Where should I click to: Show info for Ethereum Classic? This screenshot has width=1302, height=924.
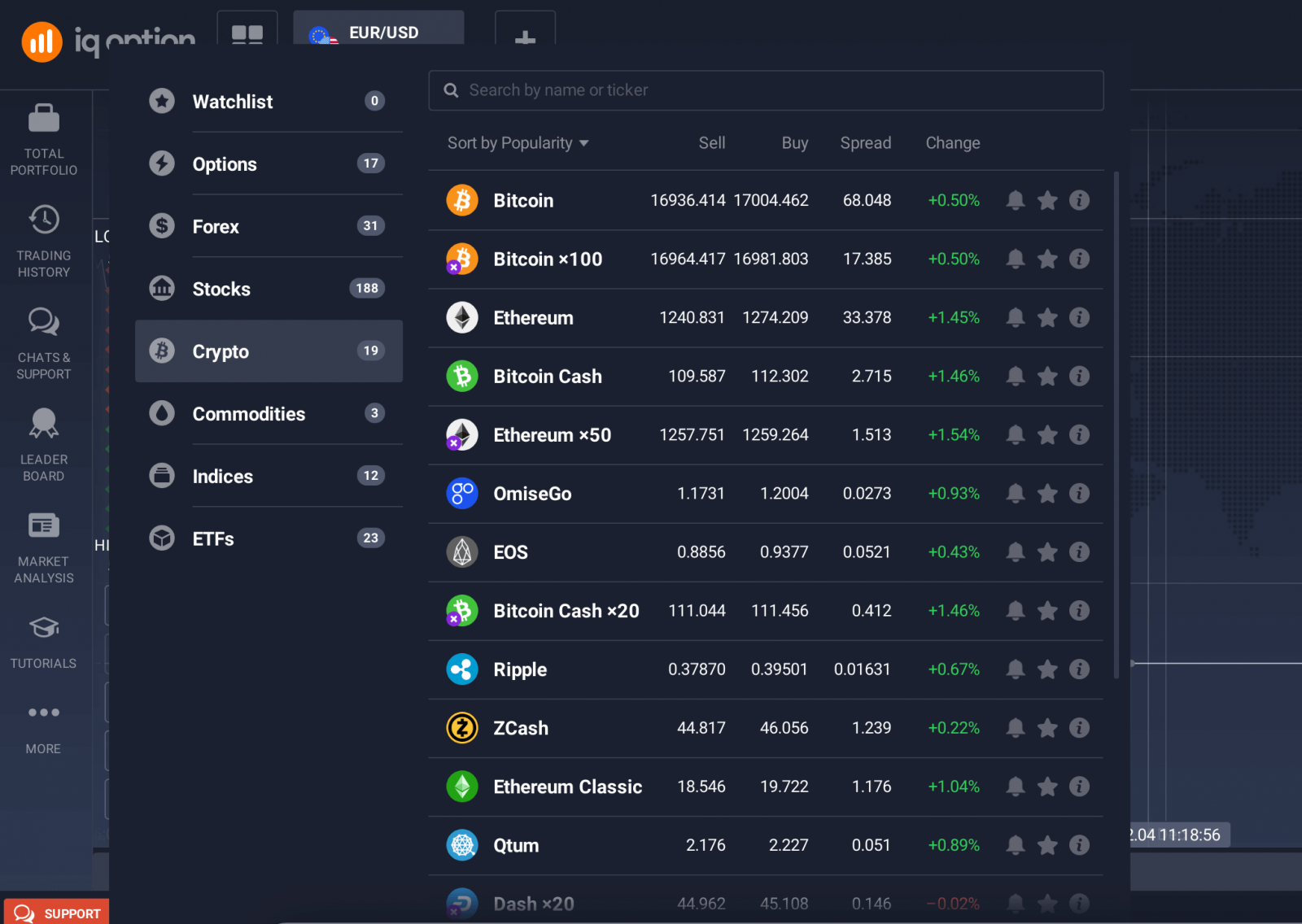pos(1079,787)
